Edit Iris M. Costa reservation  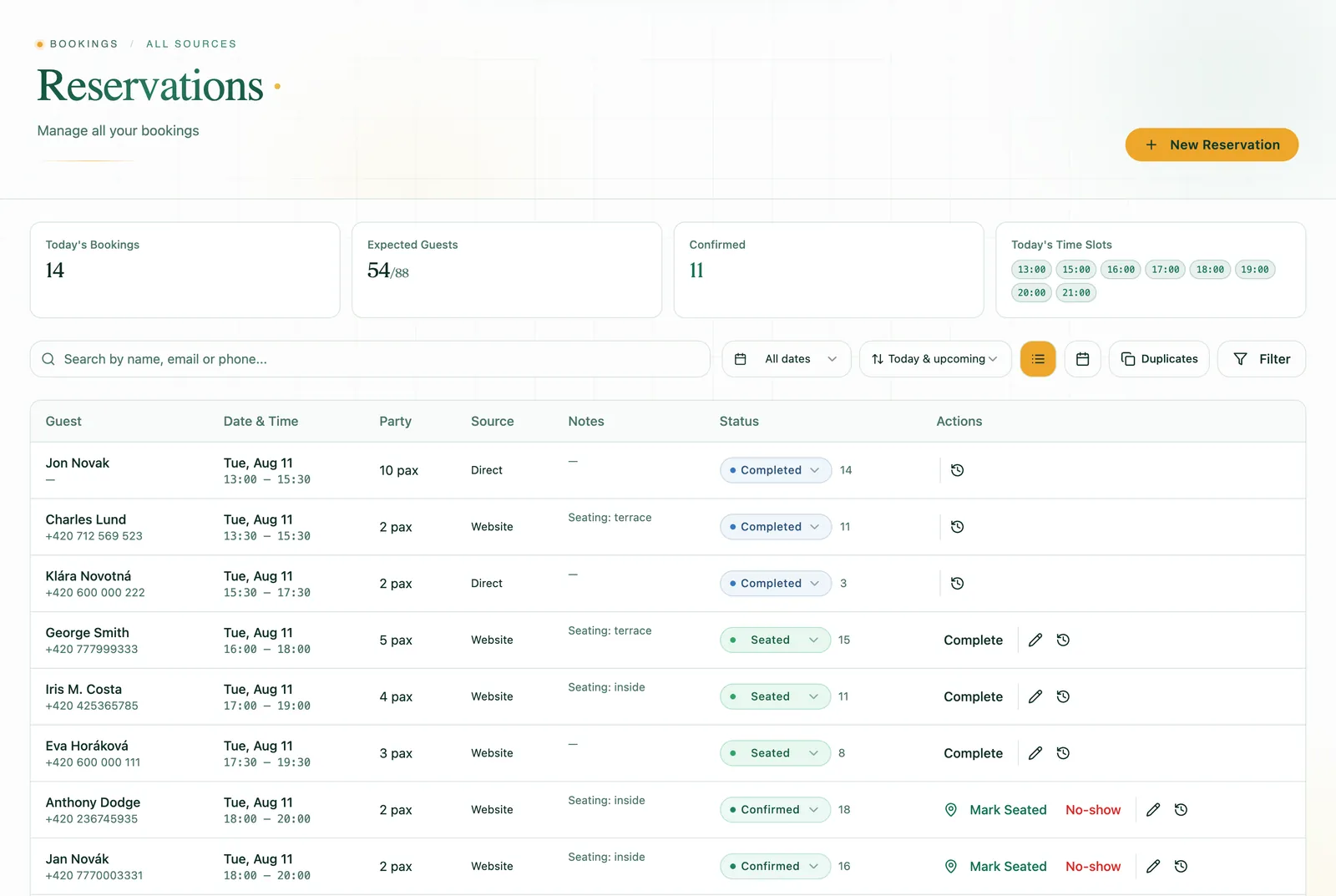[1035, 696]
